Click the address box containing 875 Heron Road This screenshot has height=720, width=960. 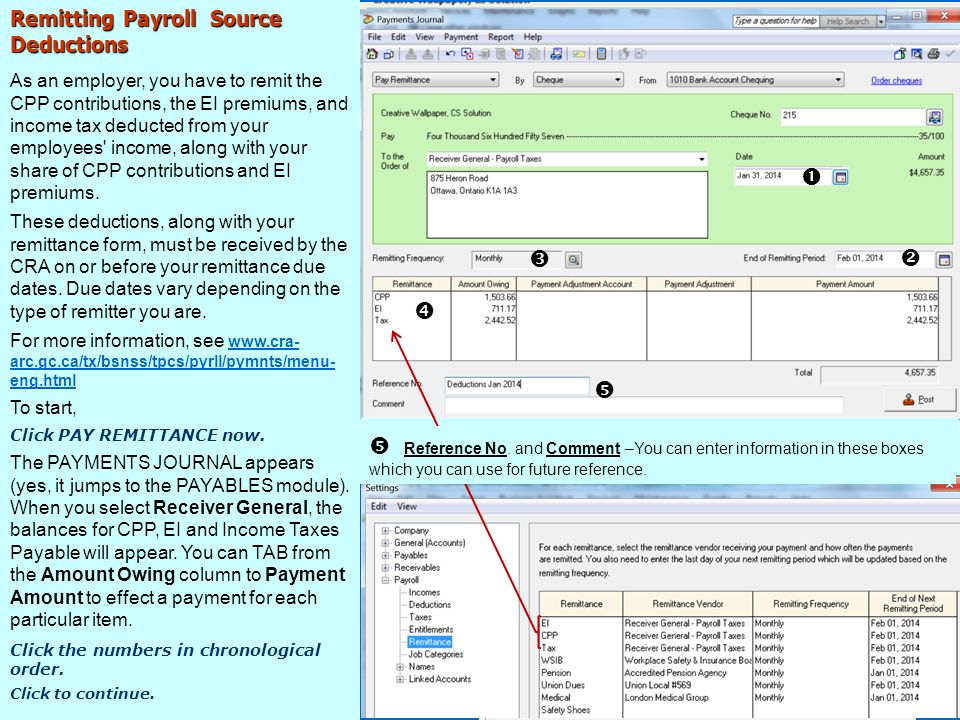(567, 204)
